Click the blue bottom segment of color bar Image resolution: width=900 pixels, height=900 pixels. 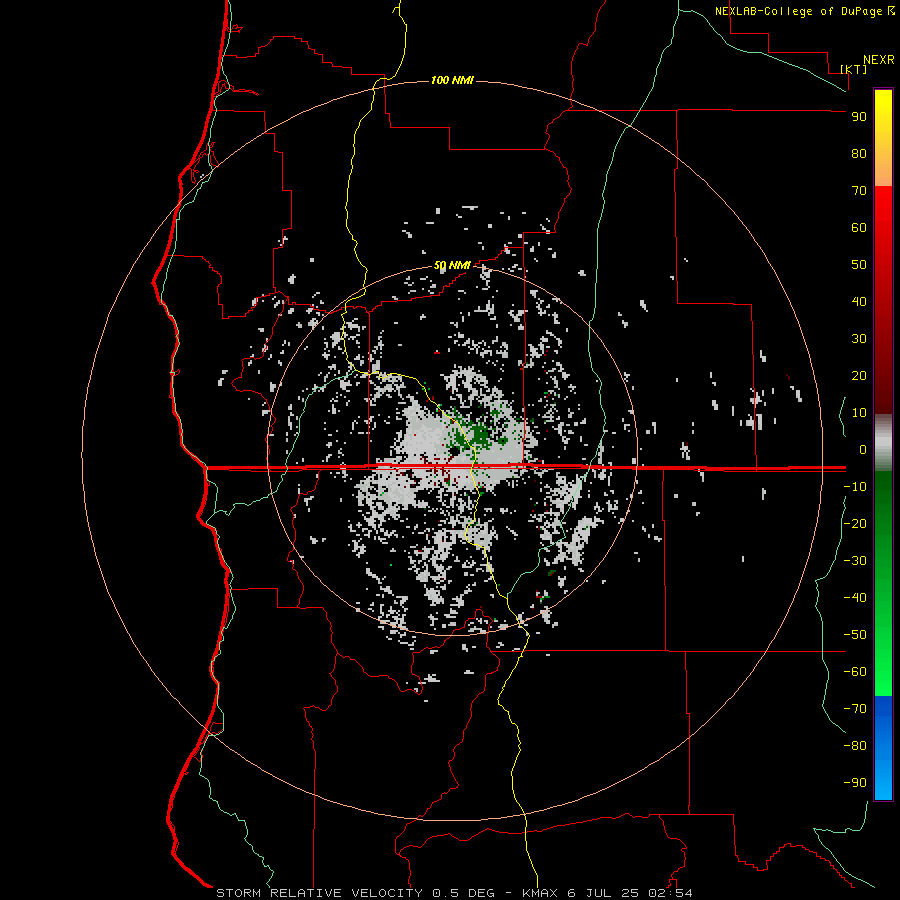[883, 748]
